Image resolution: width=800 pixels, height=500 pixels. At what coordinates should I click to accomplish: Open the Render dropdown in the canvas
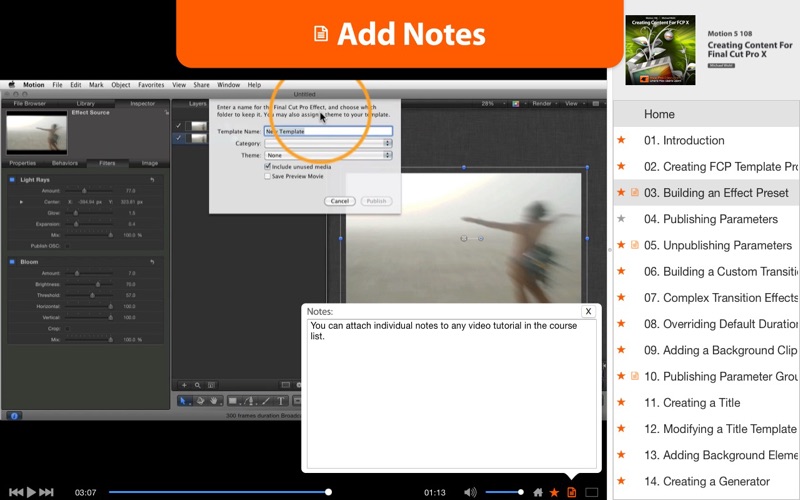pos(545,104)
